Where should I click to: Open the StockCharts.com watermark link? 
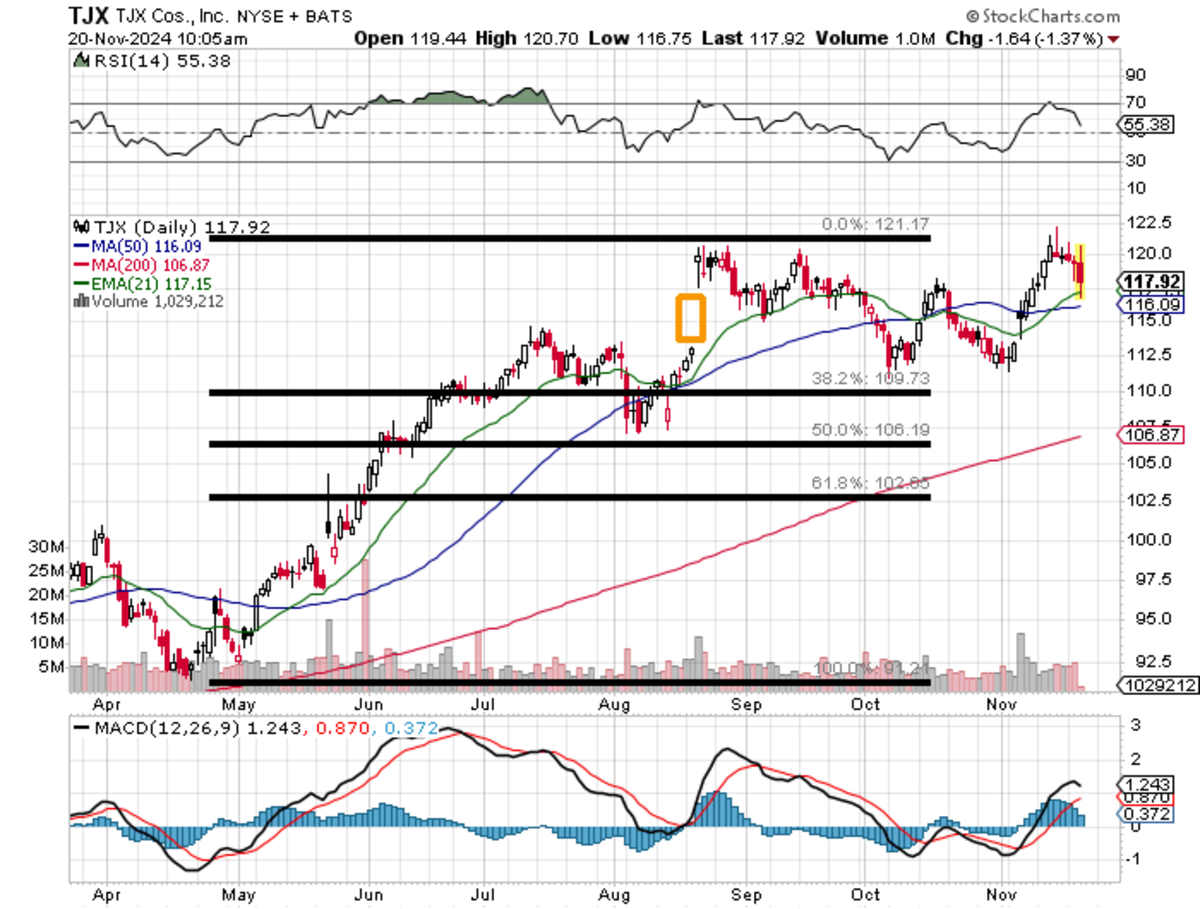pos(1050,17)
